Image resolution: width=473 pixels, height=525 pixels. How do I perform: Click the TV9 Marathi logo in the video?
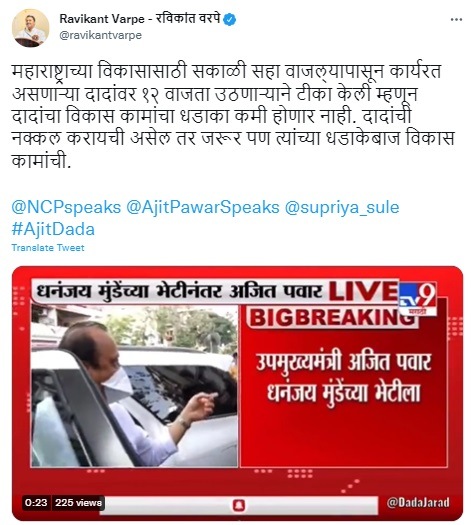coord(417,299)
